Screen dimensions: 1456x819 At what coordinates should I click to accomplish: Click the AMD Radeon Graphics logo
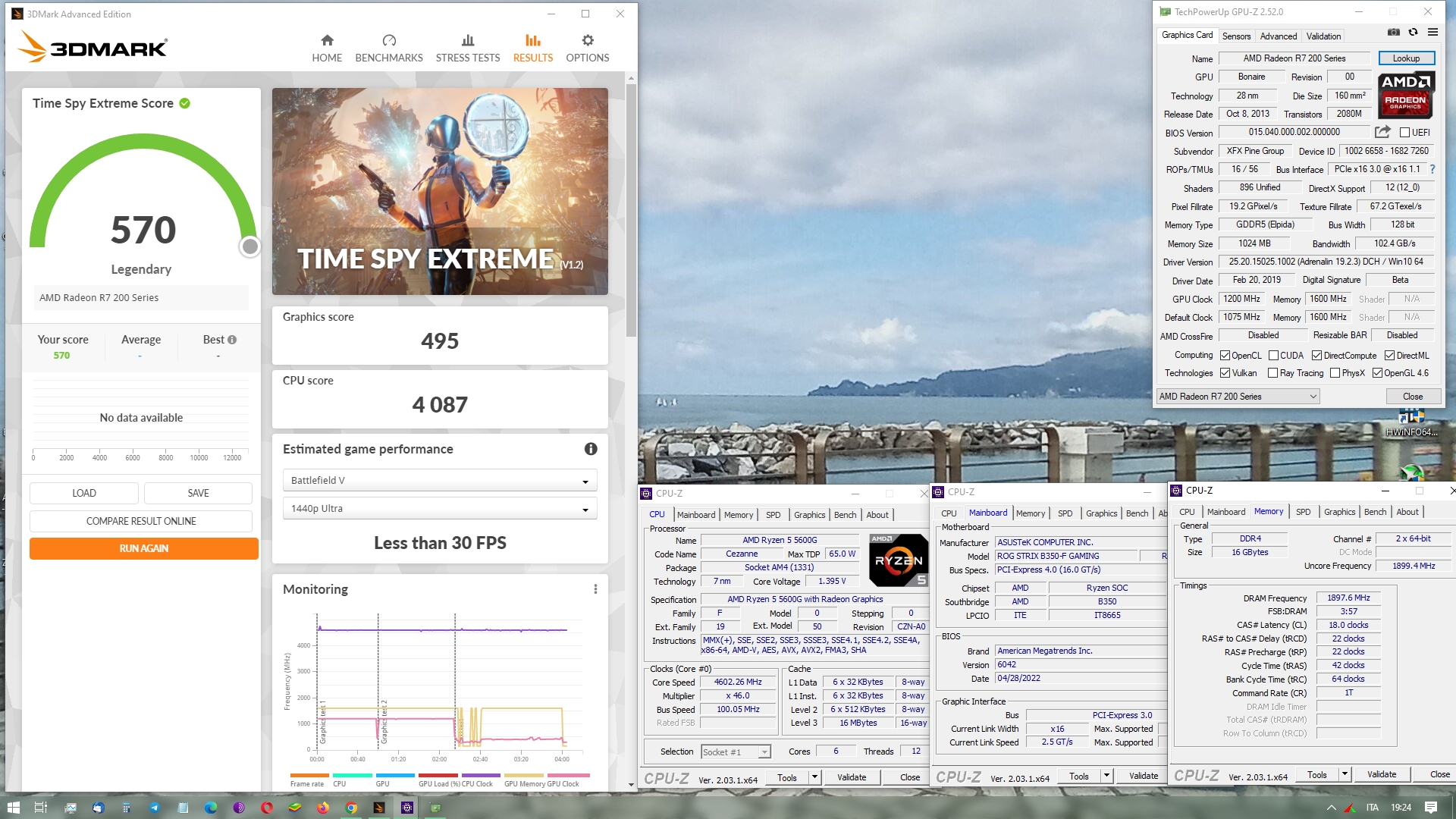pyautogui.click(x=1405, y=96)
